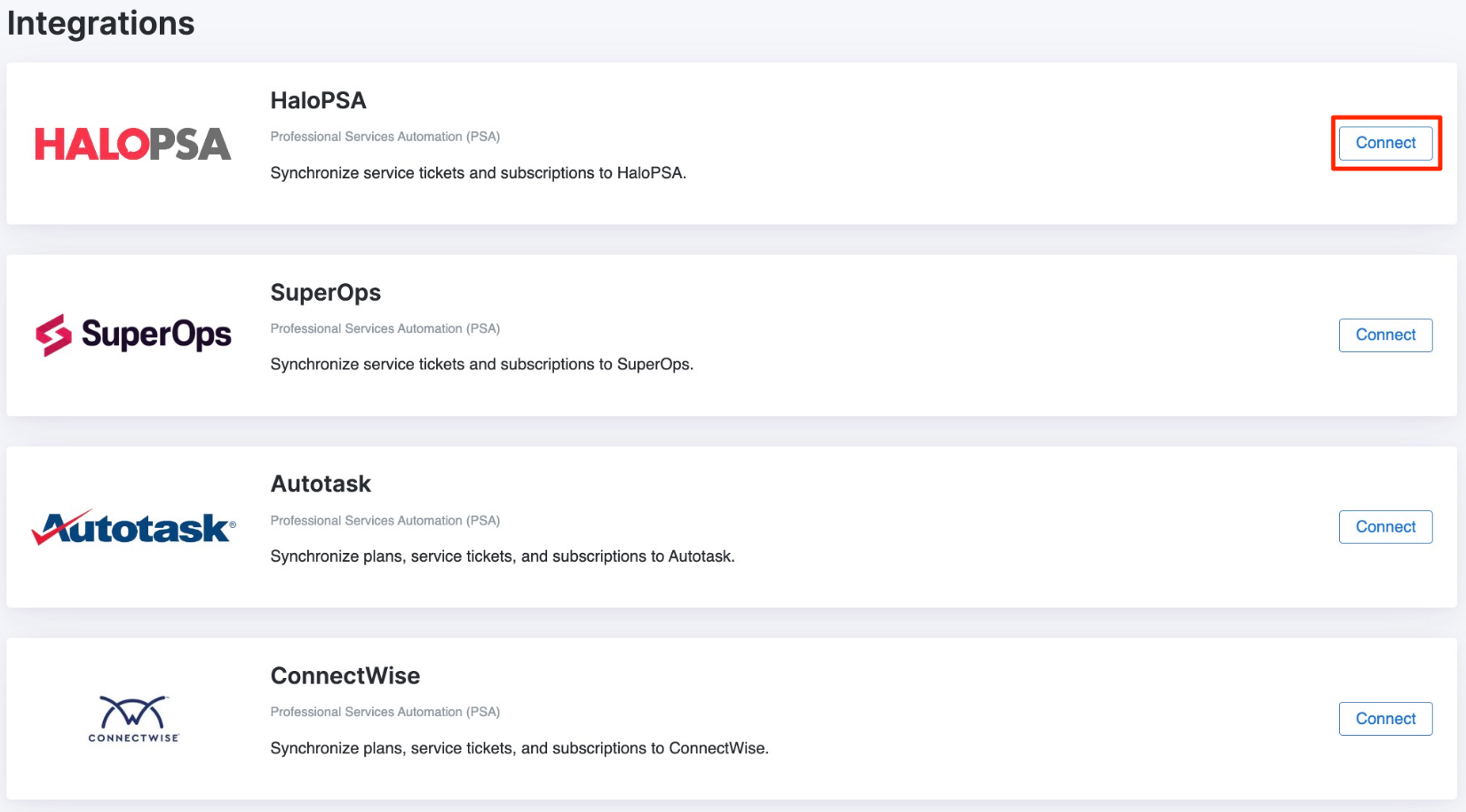Screen dimensions: 1466x812
Task: Click 'Synchronize service tickets and subscriptions to HaloPSA.'
Action: click(478, 173)
